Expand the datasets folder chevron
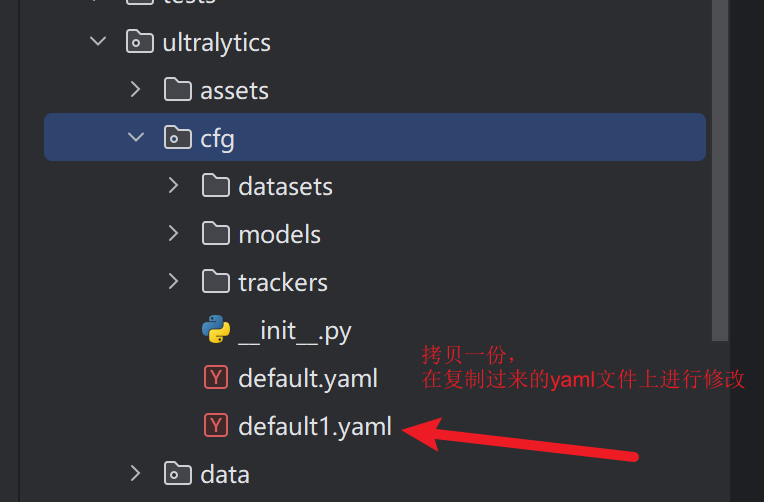The width and height of the screenshot is (764, 502). click(x=173, y=185)
